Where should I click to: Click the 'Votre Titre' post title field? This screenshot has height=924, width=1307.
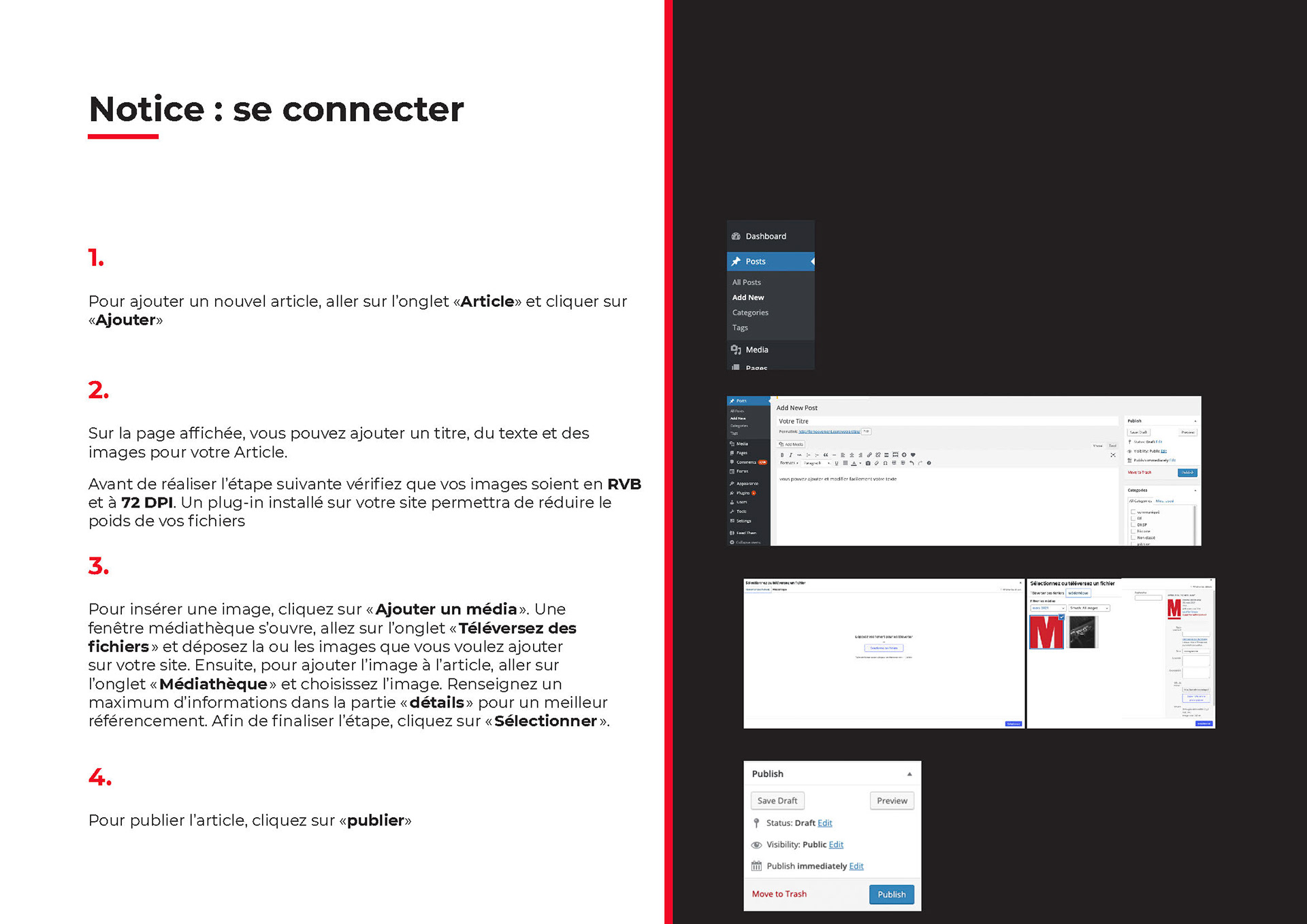click(948, 421)
